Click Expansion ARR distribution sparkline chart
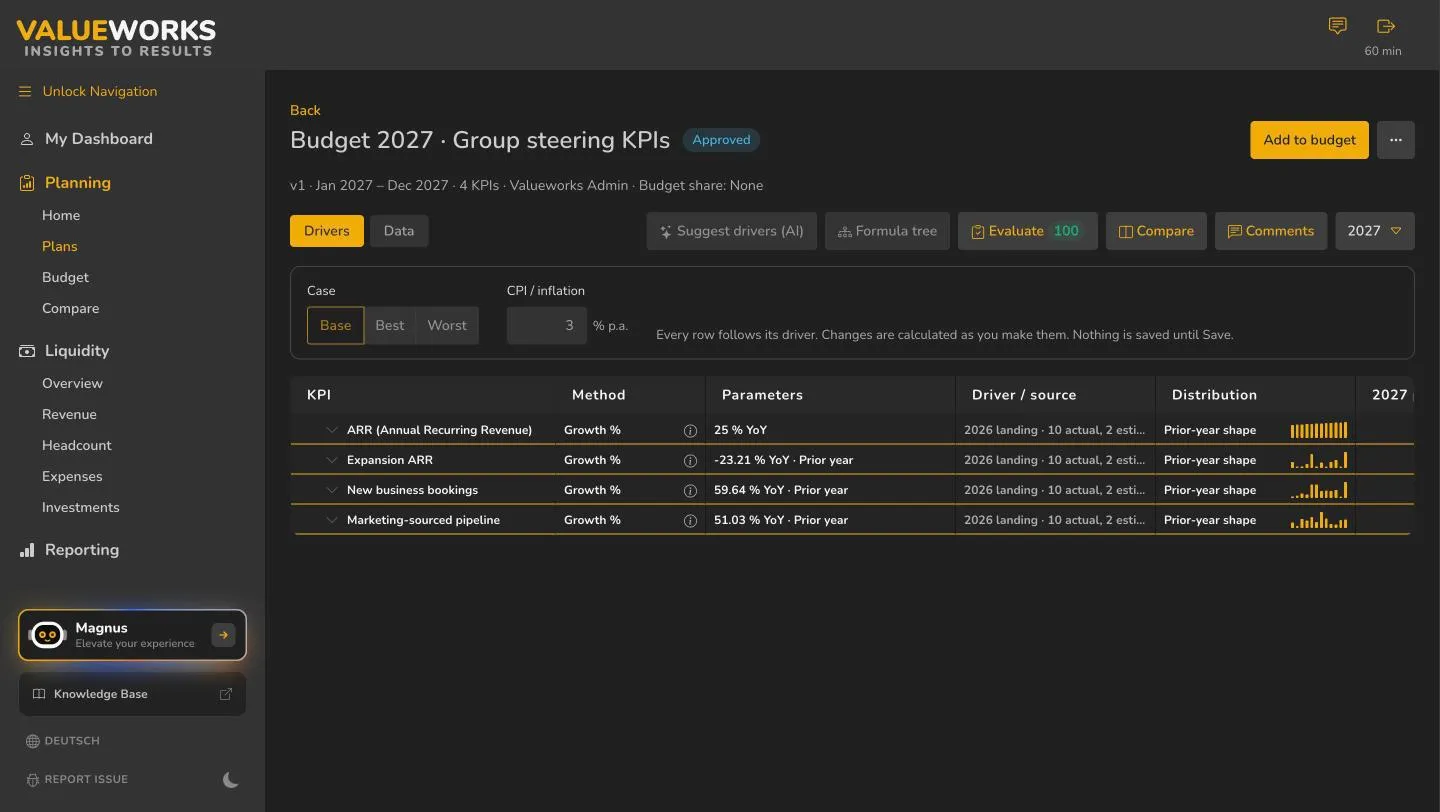The height and width of the screenshot is (812, 1440). 1319,460
